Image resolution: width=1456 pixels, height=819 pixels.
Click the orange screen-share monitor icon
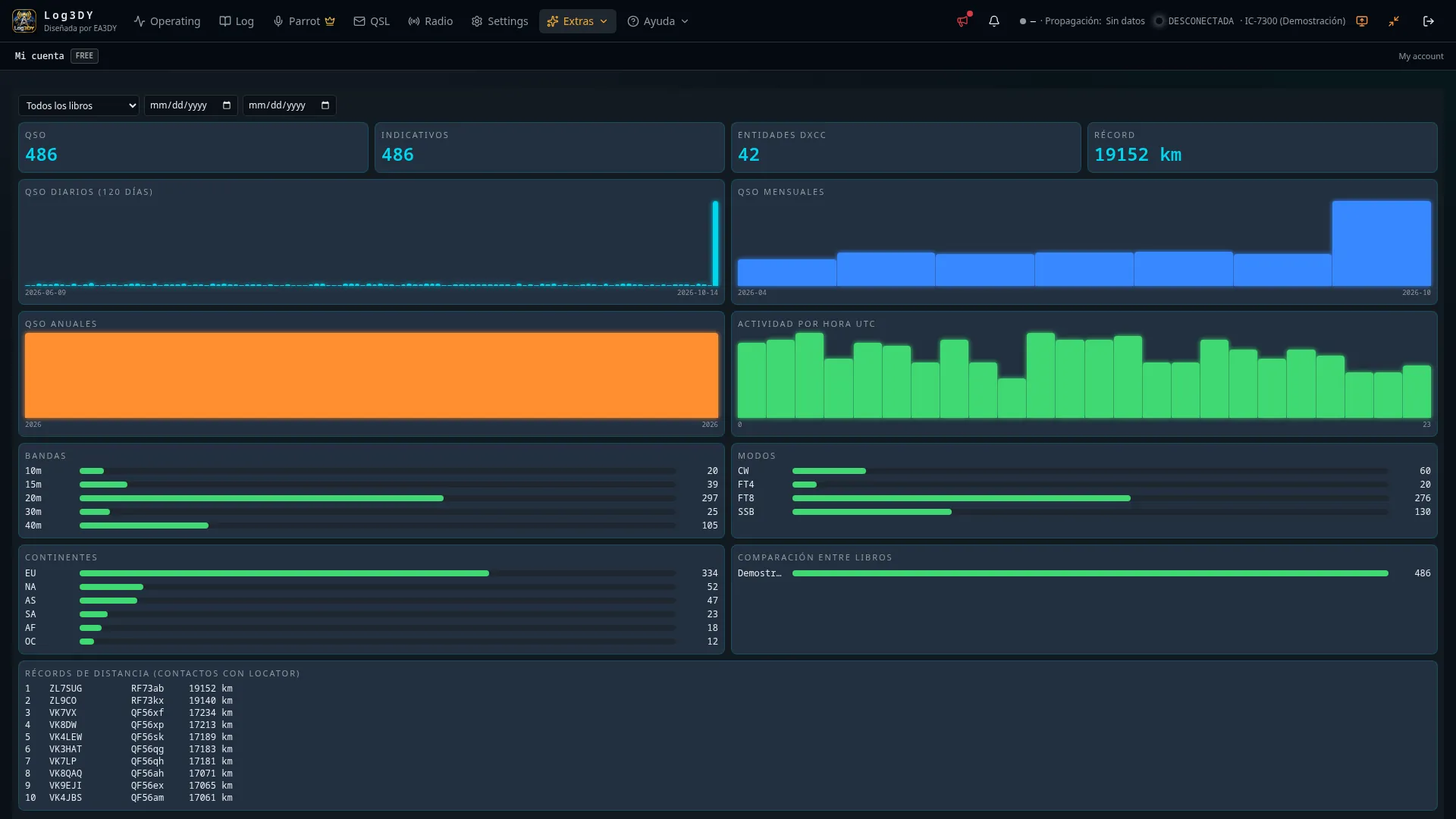tap(1362, 21)
